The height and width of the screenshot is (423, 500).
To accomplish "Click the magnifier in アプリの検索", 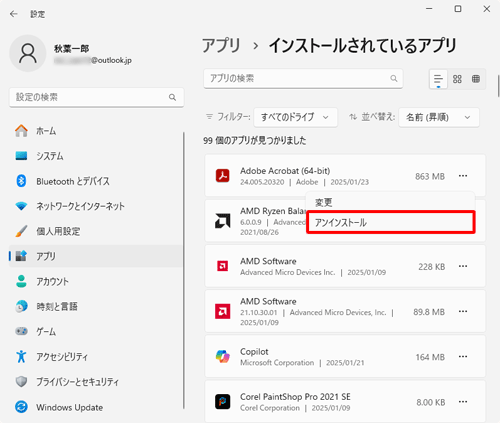I will tap(394, 79).
